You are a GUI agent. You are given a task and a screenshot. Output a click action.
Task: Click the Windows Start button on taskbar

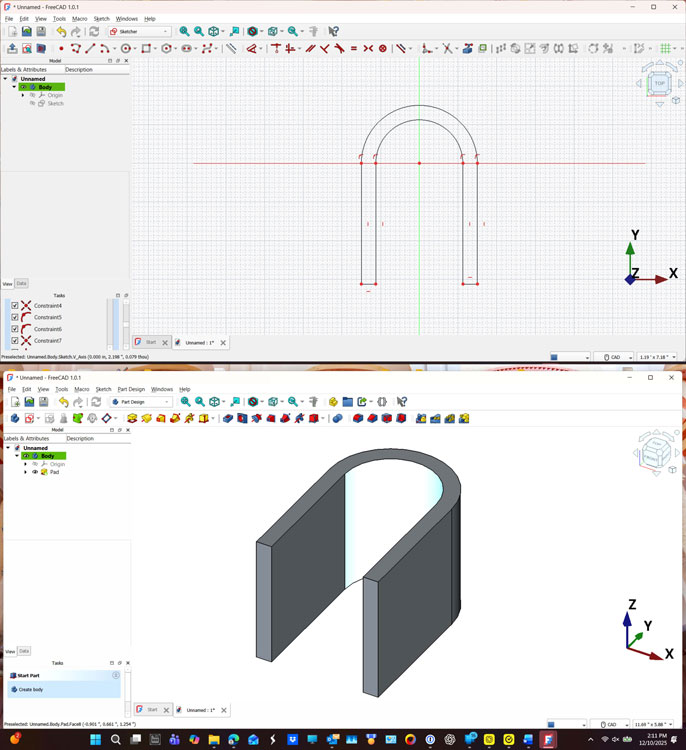(x=96, y=740)
